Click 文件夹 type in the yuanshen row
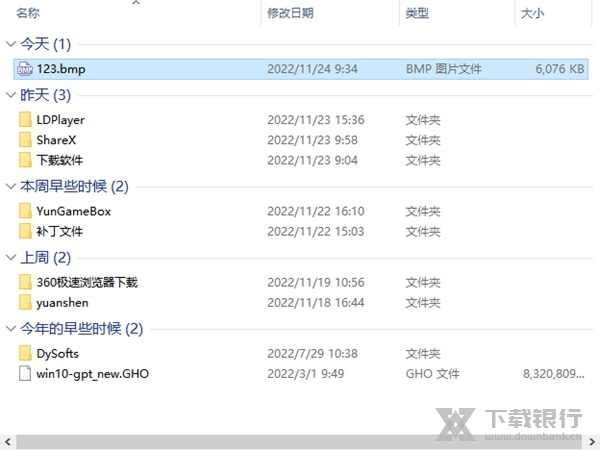600x450 pixels. tap(423, 303)
